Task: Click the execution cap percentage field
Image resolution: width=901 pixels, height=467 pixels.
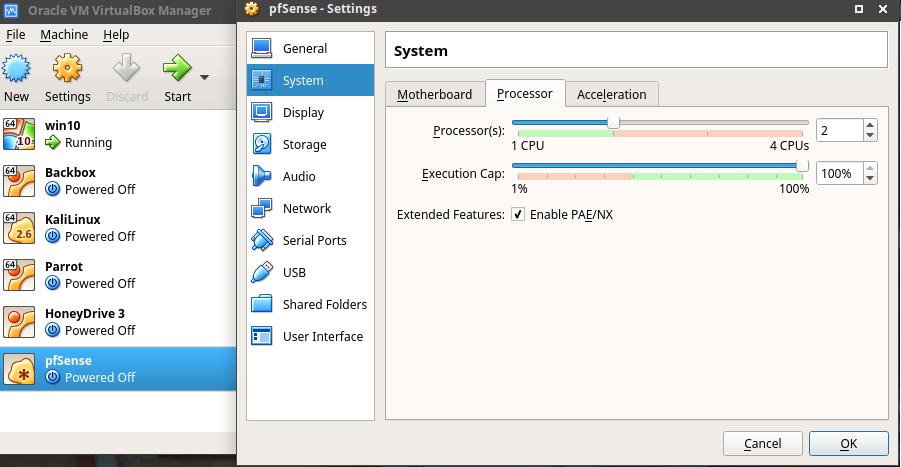Action: 840,173
